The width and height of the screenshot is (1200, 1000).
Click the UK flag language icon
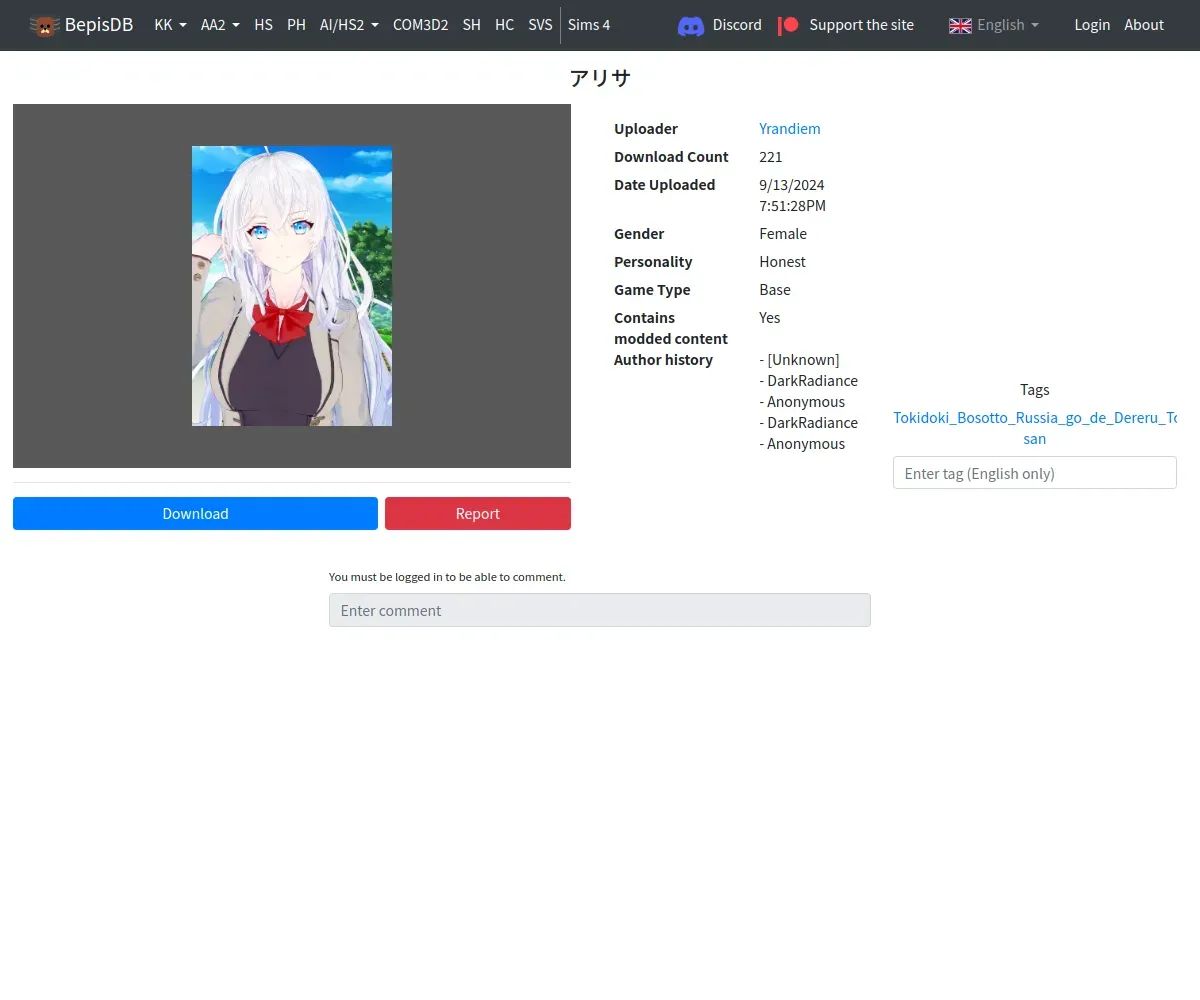point(960,25)
